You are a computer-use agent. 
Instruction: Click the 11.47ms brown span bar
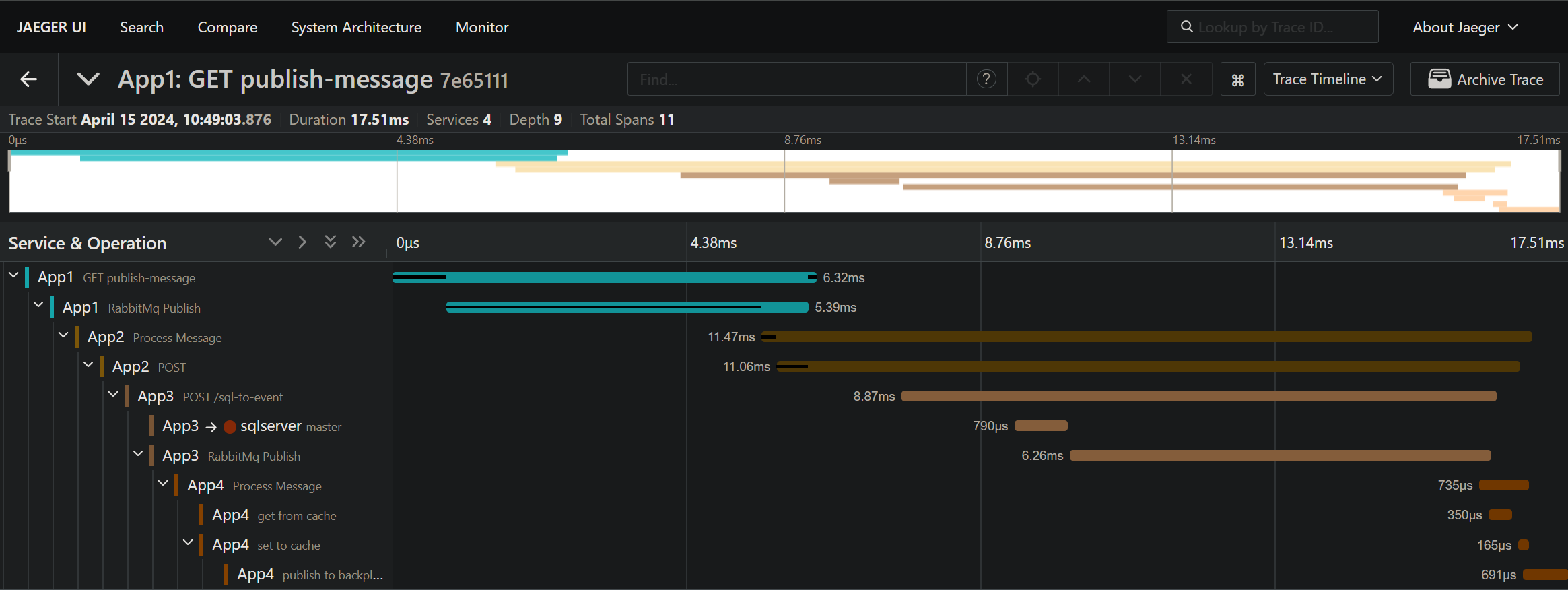(x=1147, y=337)
